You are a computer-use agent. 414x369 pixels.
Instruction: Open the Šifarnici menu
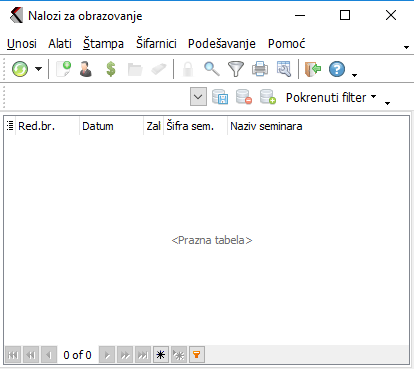156,44
